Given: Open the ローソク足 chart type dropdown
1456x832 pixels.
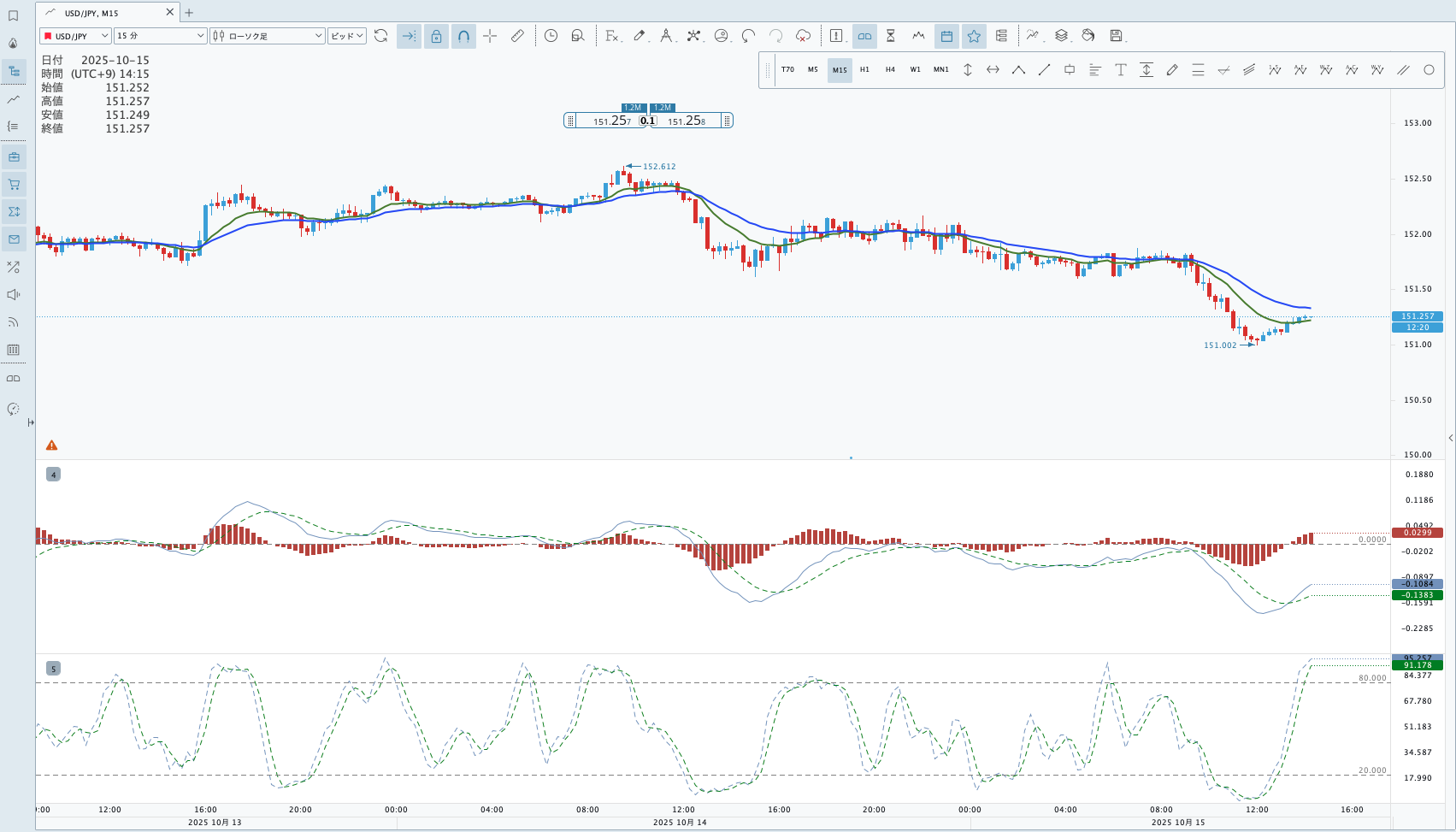Looking at the screenshot, I should click(268, 36).
